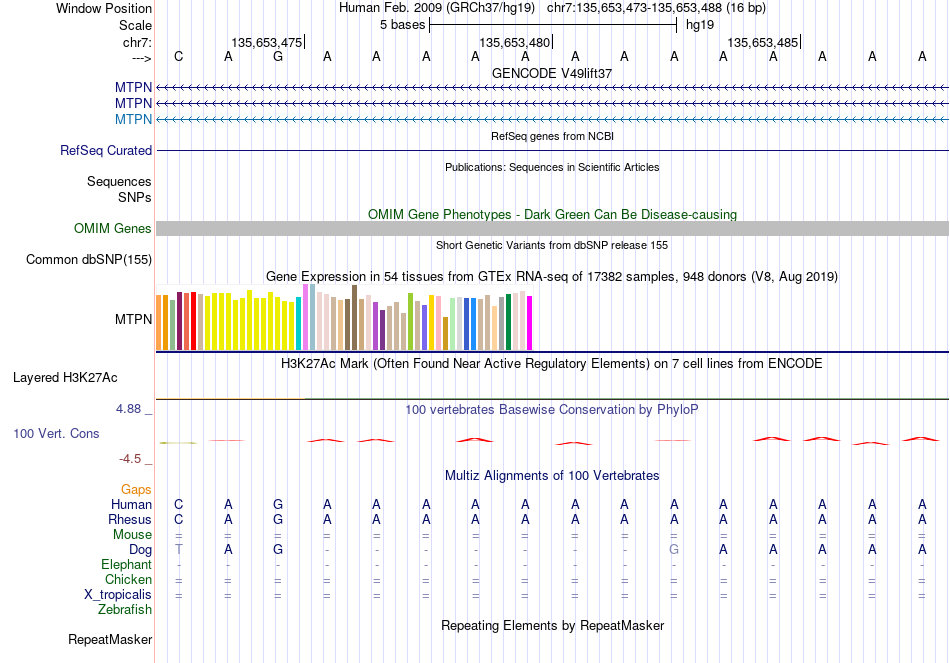Click the 5 bases scale label
Image resolution: width=950 pixels, height=663 pixels.
pos(402,25)
